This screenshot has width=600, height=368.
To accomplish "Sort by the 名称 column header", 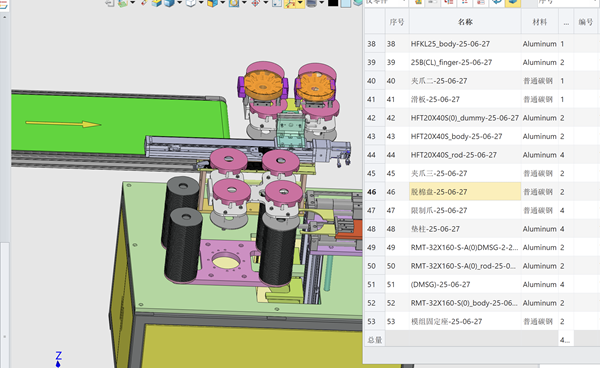I will coord(465,22).
